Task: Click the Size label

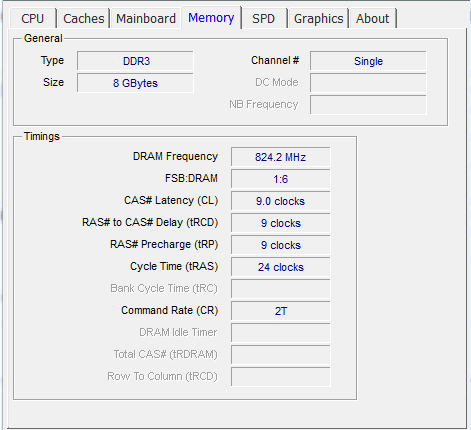Action: point(53,82)
